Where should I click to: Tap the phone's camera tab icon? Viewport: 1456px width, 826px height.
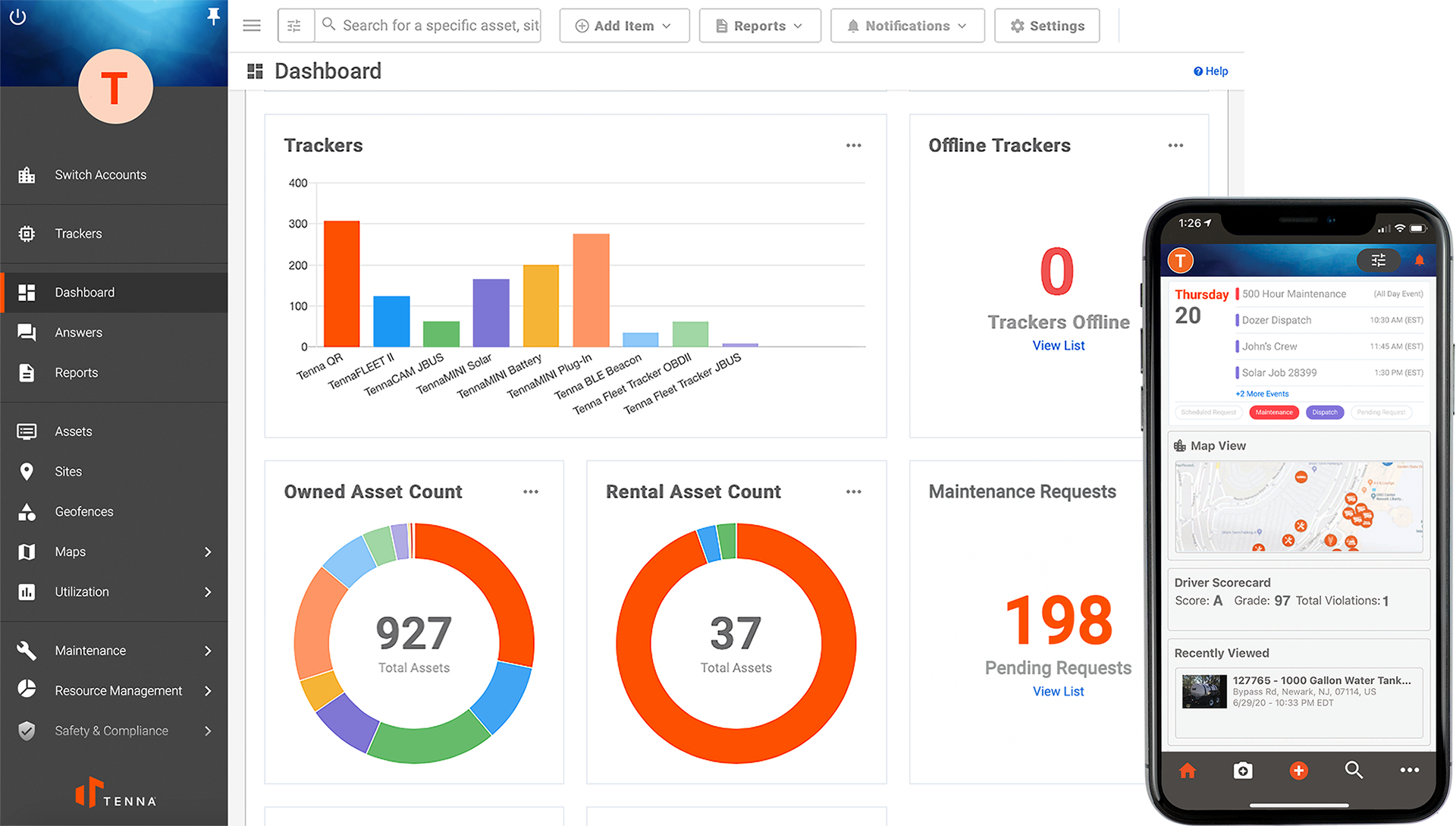1243,771
